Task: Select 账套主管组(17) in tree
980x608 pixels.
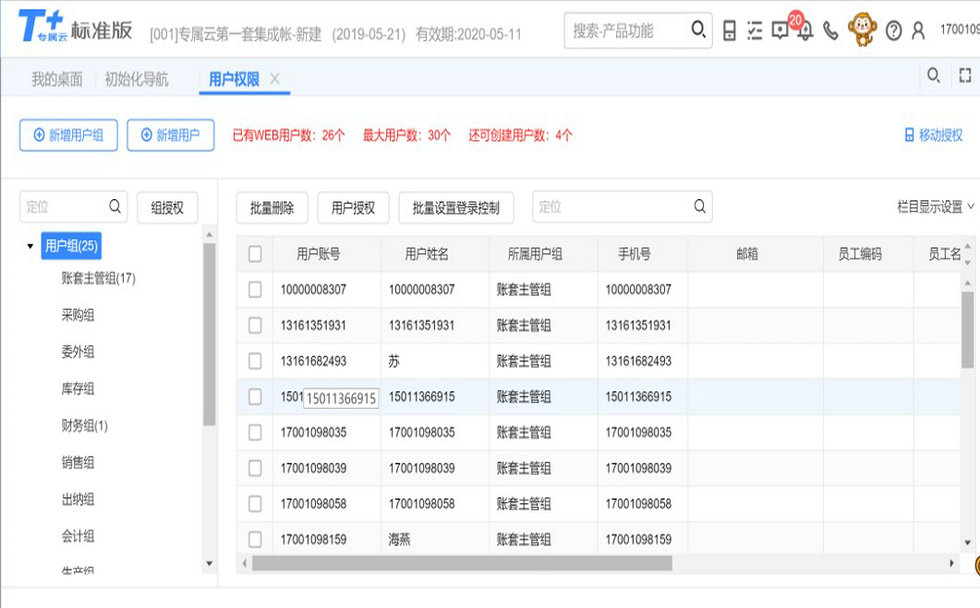Action: click(99, 278)
